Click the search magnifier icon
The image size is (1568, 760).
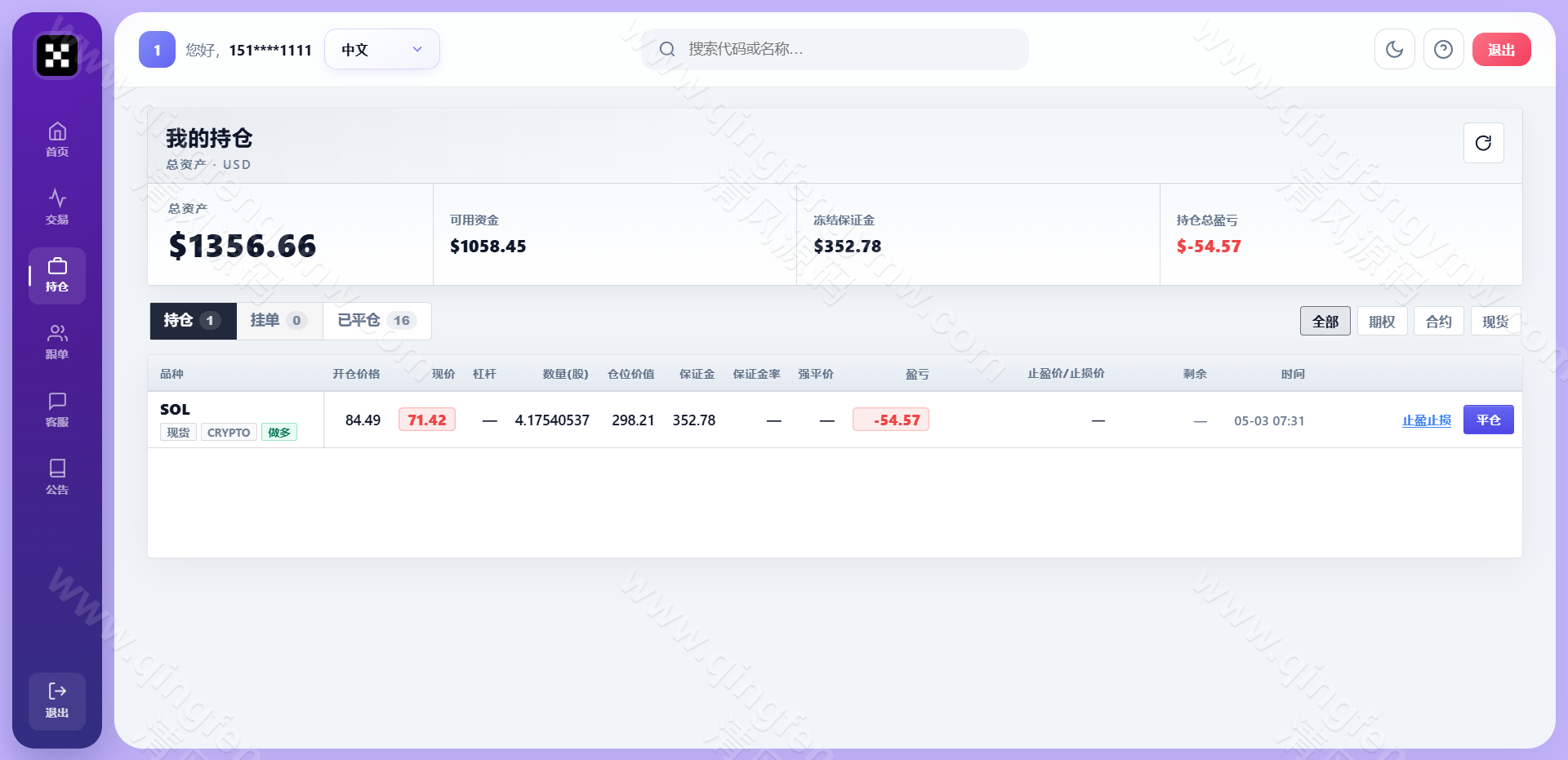pos(667,49)
